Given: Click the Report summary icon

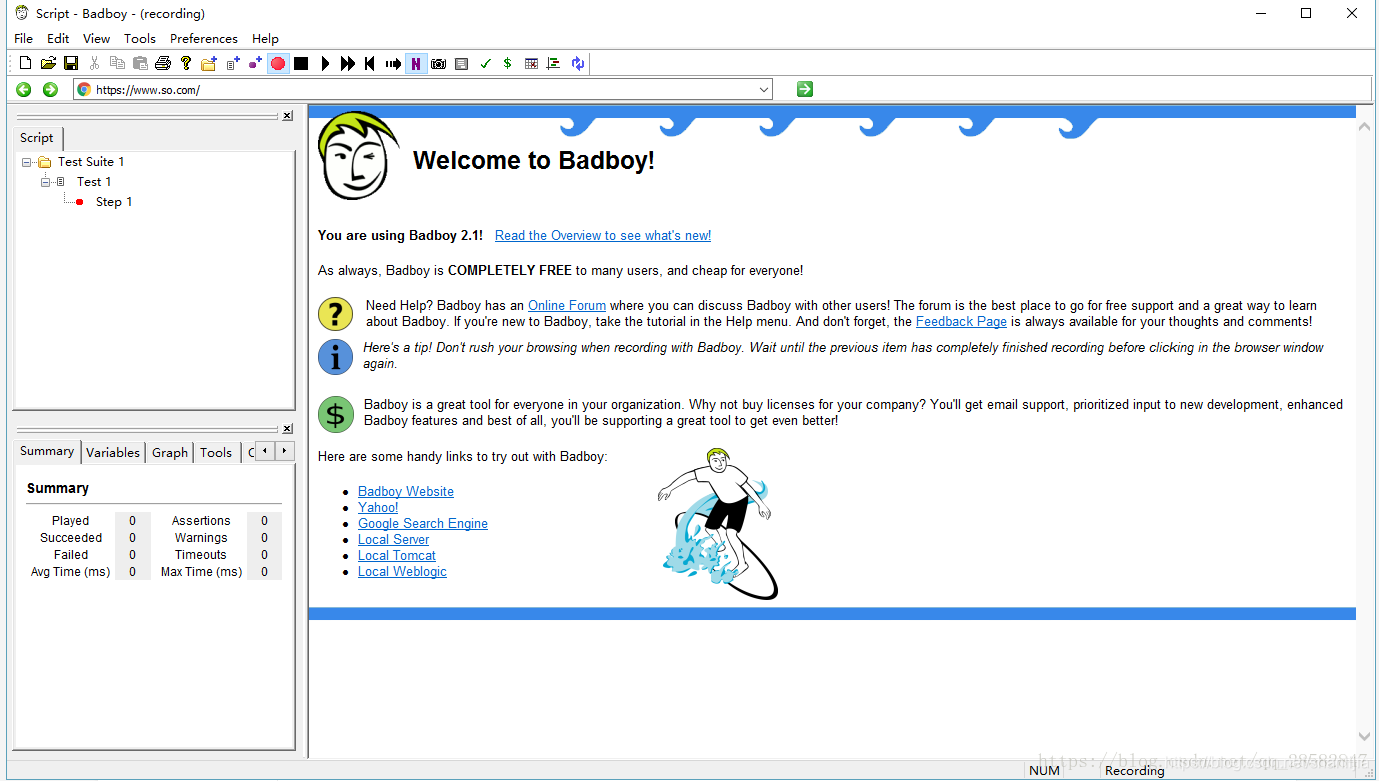Looking at the screenshot, I should click(x=554, y=63).
